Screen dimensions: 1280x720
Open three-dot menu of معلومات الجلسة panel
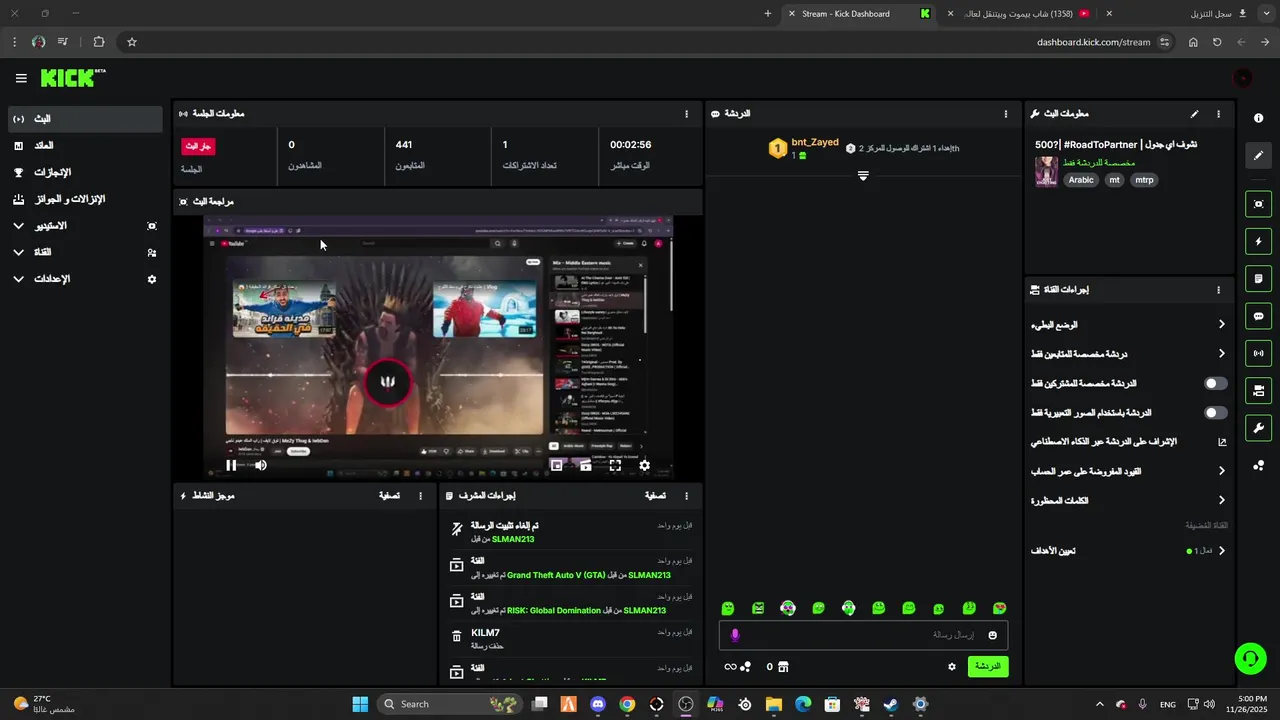coord(686,114)
